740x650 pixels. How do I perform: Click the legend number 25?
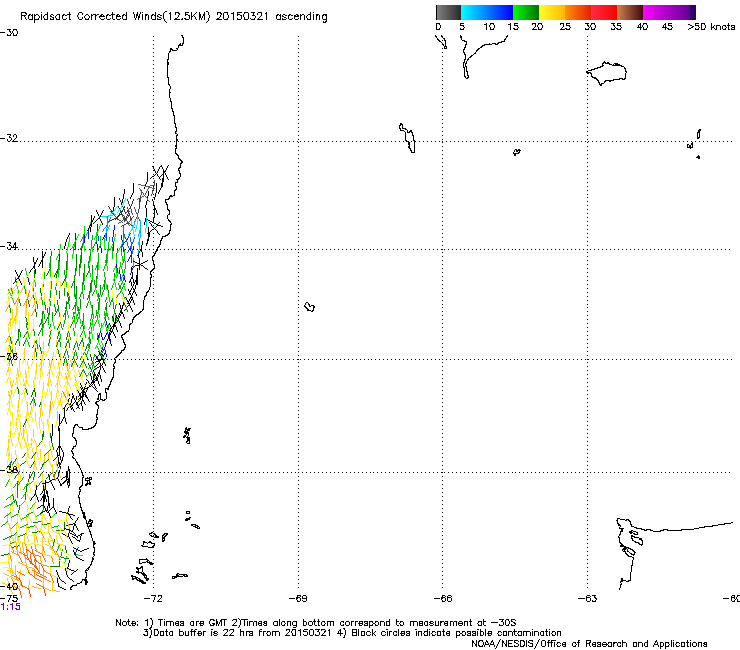pos(565,27)
